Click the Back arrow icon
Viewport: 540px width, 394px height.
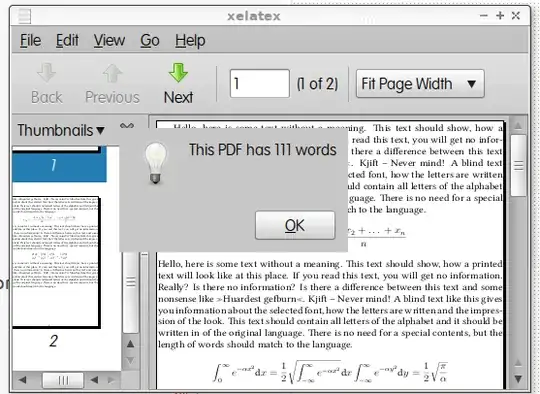pos(46,73)
